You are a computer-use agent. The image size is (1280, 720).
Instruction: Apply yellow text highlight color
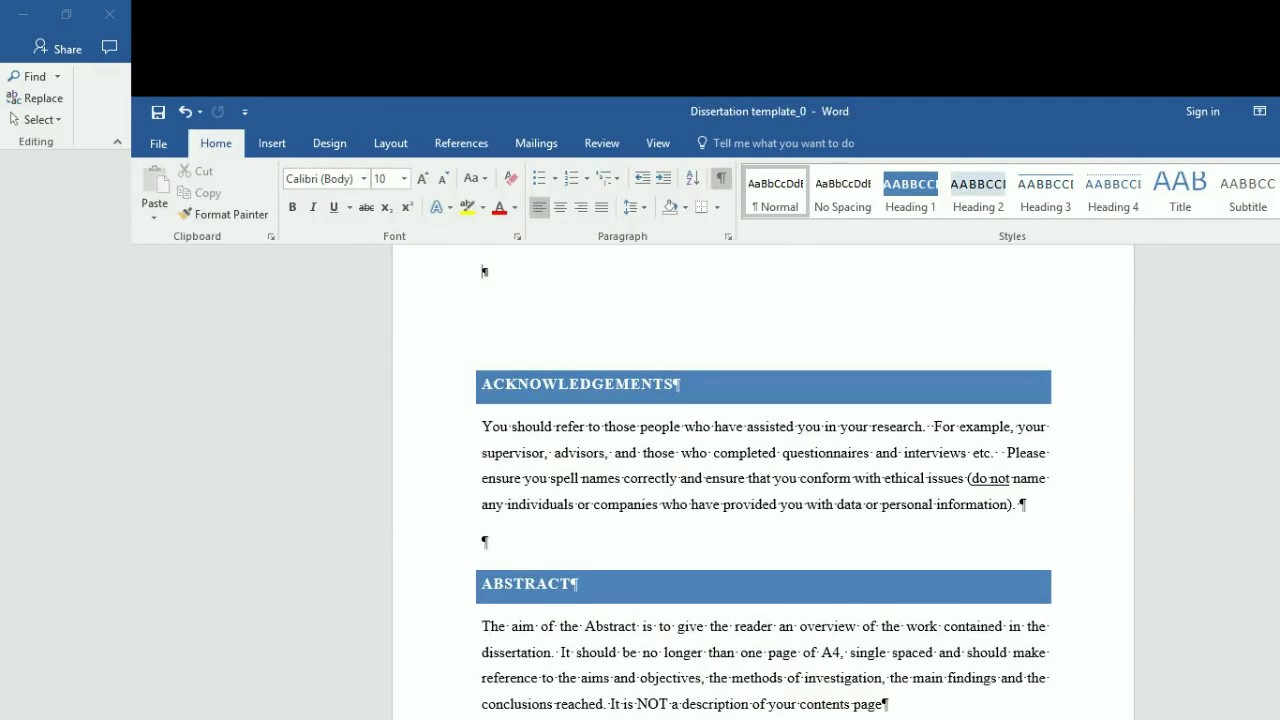coord(467,207)
